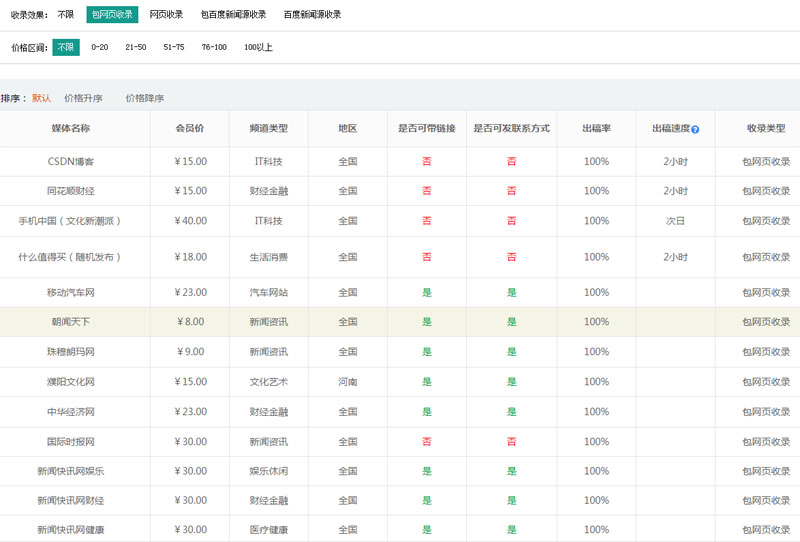Open the 濮阳文化网 media entry
800x542 pixels.
(x=71, y=382)
